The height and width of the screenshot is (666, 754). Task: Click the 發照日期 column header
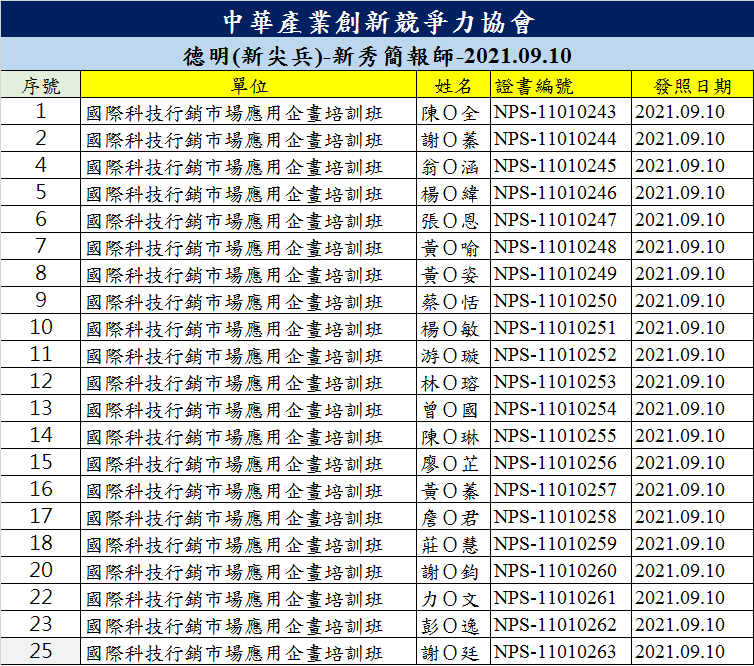[x=692, y=85]
